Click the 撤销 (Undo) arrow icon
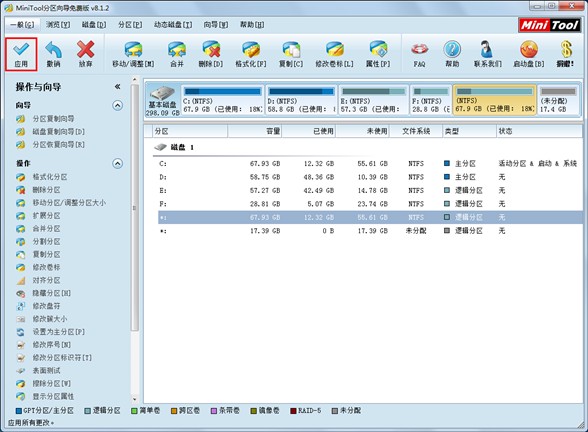The image size is (588, 432). [x=53, y=50]
